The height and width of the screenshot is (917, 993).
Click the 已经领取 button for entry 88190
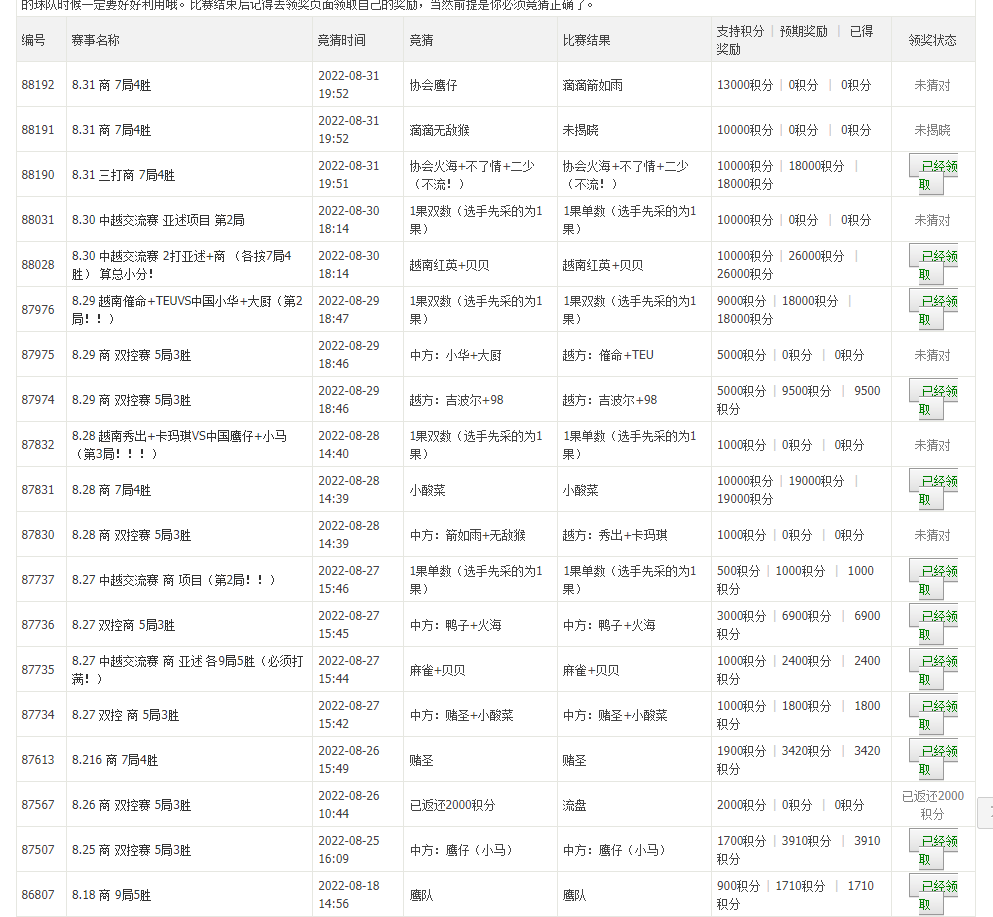(932, 175)
